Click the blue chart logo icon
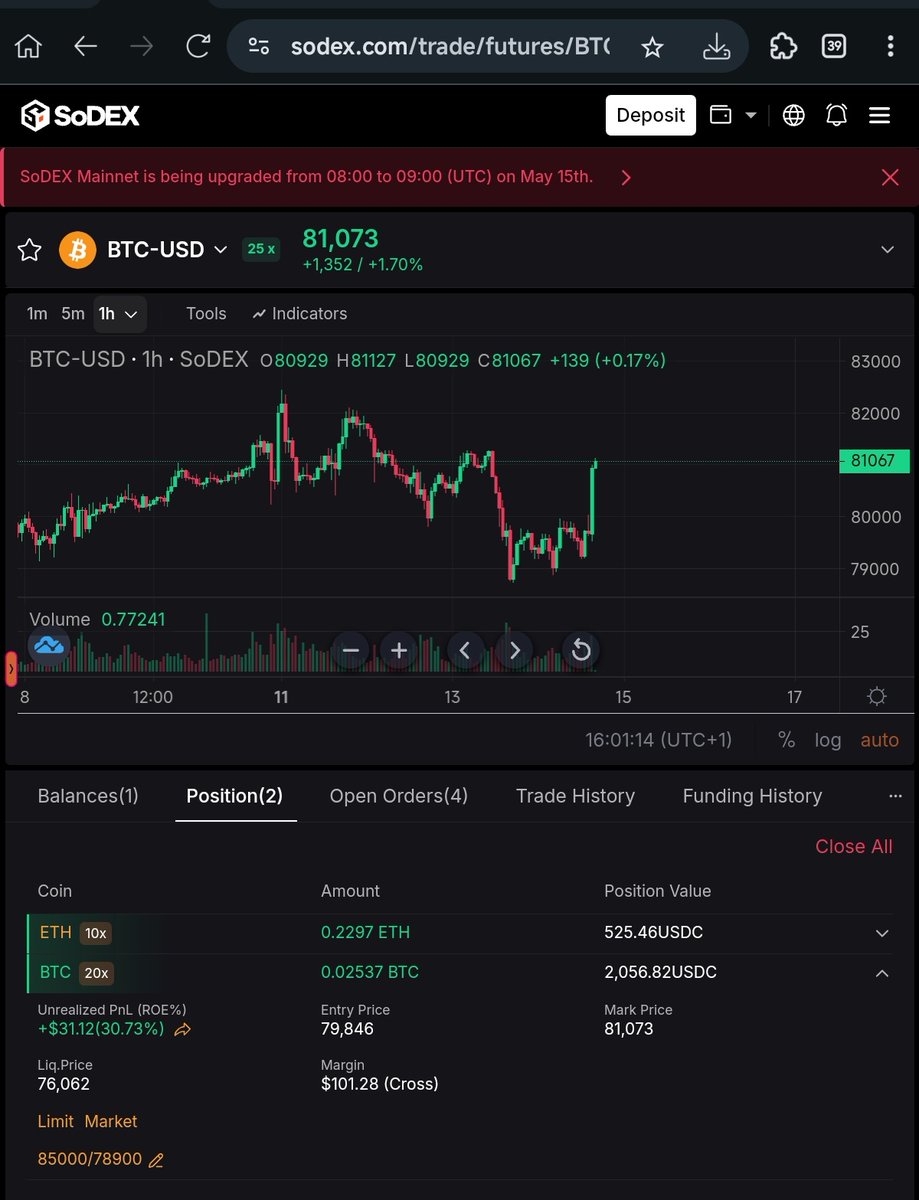This screenshot has width=919, height=1200. click(48, 646)
